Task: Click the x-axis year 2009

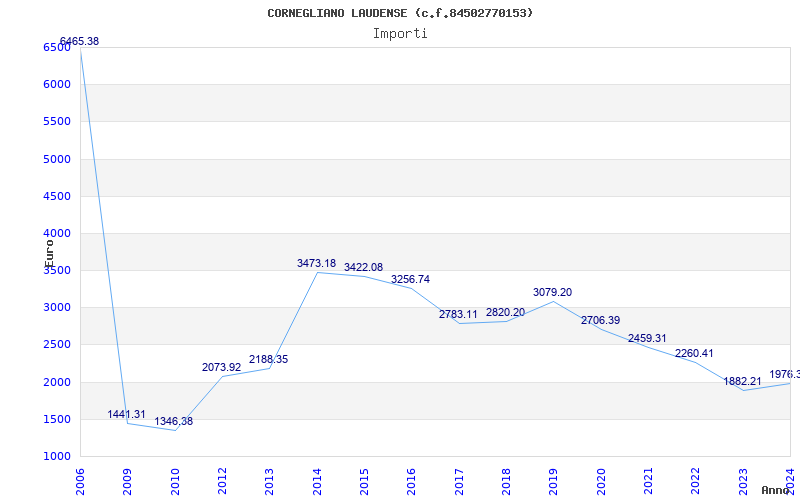Action: [x=128, y=482]
